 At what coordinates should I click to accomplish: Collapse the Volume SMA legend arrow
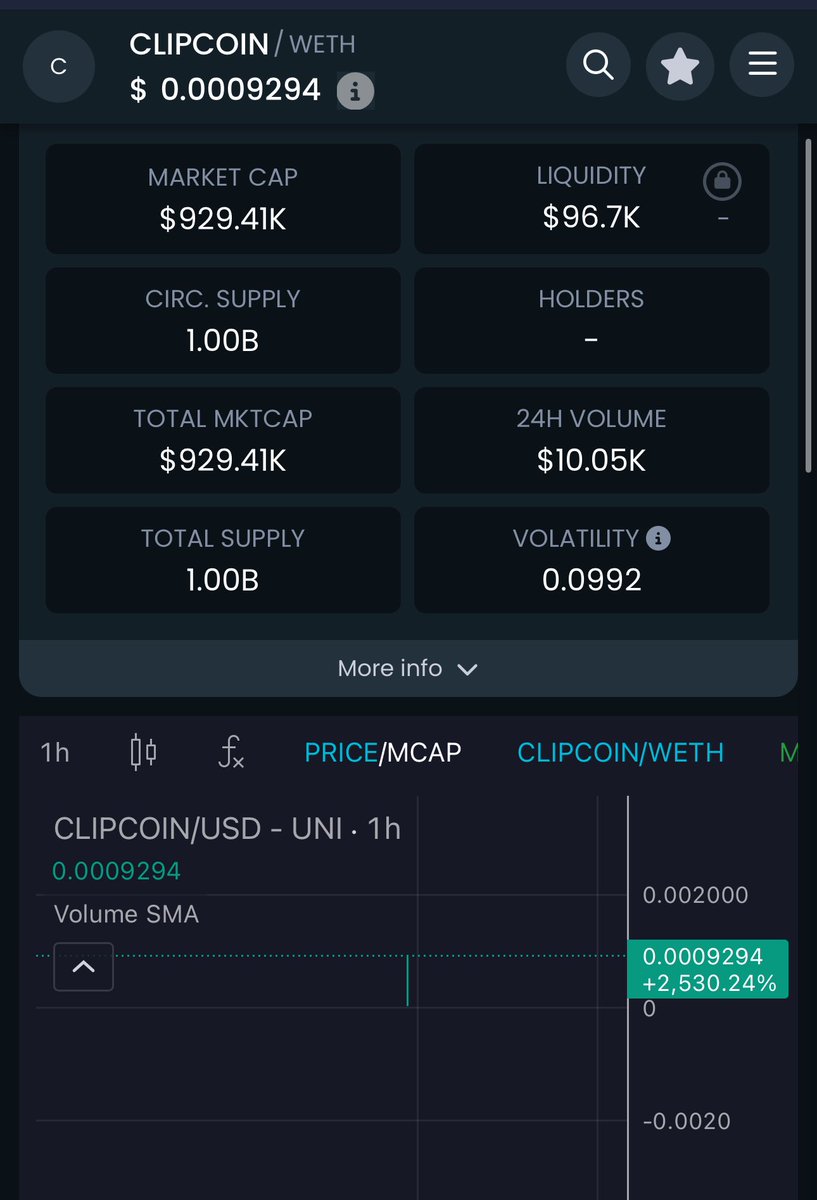[84, 967]
